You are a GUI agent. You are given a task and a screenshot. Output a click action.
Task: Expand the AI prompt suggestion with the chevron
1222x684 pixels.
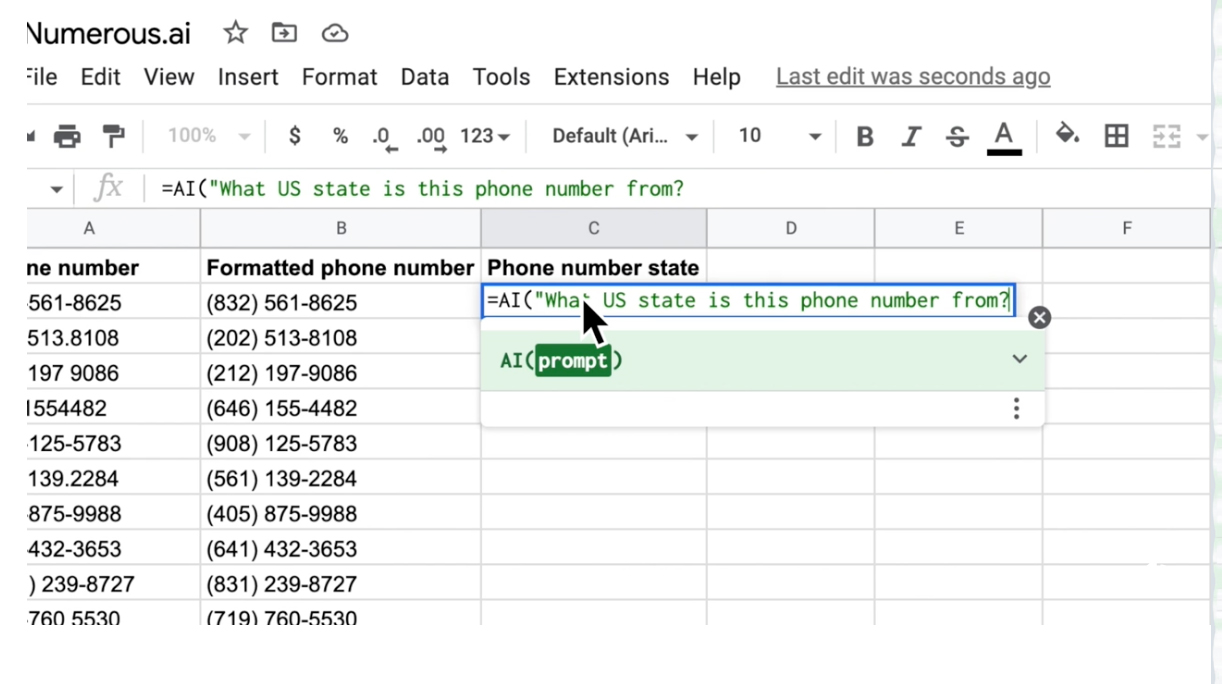tap(1019, 358)
